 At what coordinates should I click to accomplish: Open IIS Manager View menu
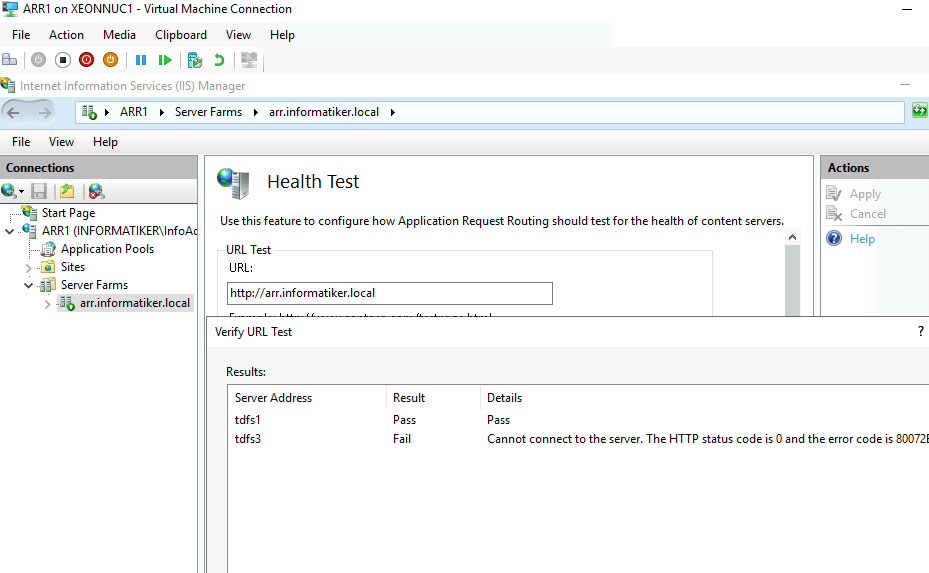click(x=61, y=142)
